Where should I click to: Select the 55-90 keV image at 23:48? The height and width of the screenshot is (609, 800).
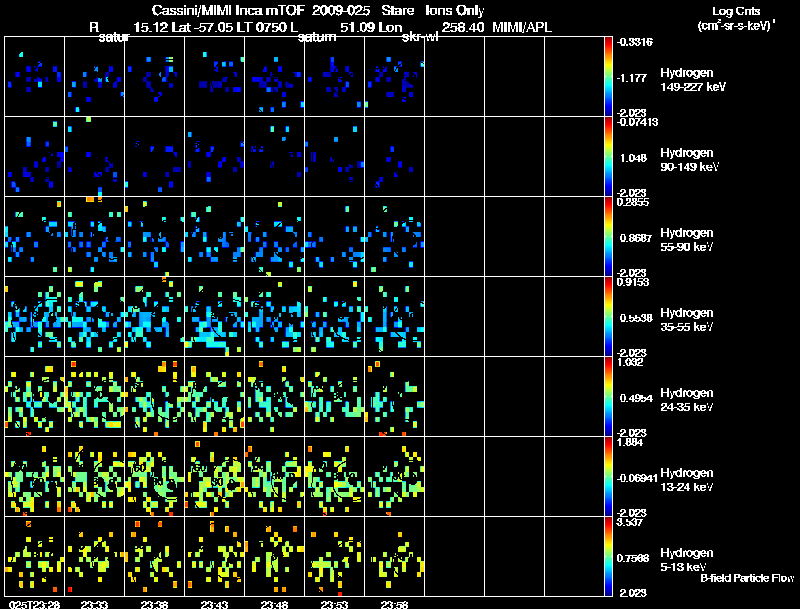[x=274, y=237]
